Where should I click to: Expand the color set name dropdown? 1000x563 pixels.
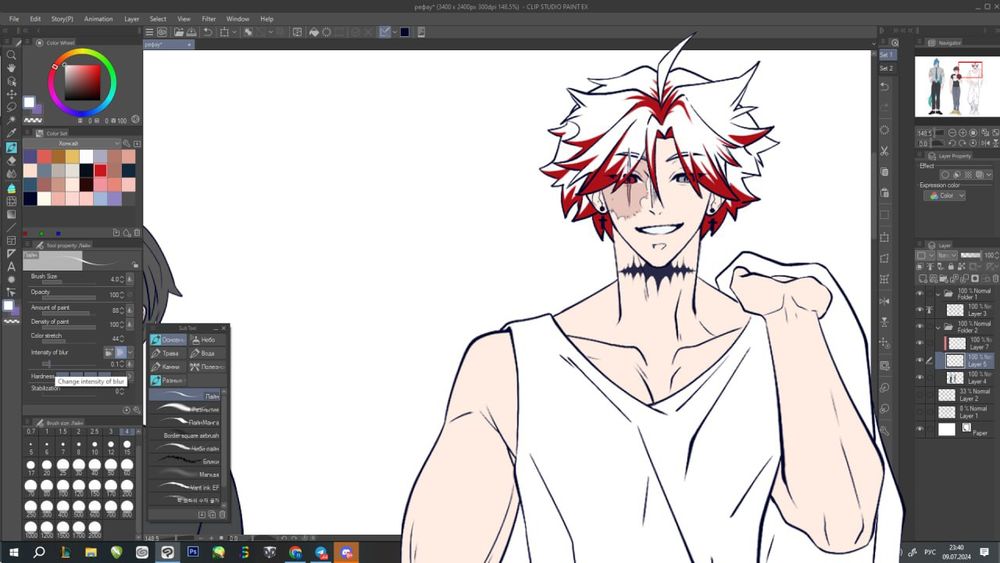(x=116, y=144)
